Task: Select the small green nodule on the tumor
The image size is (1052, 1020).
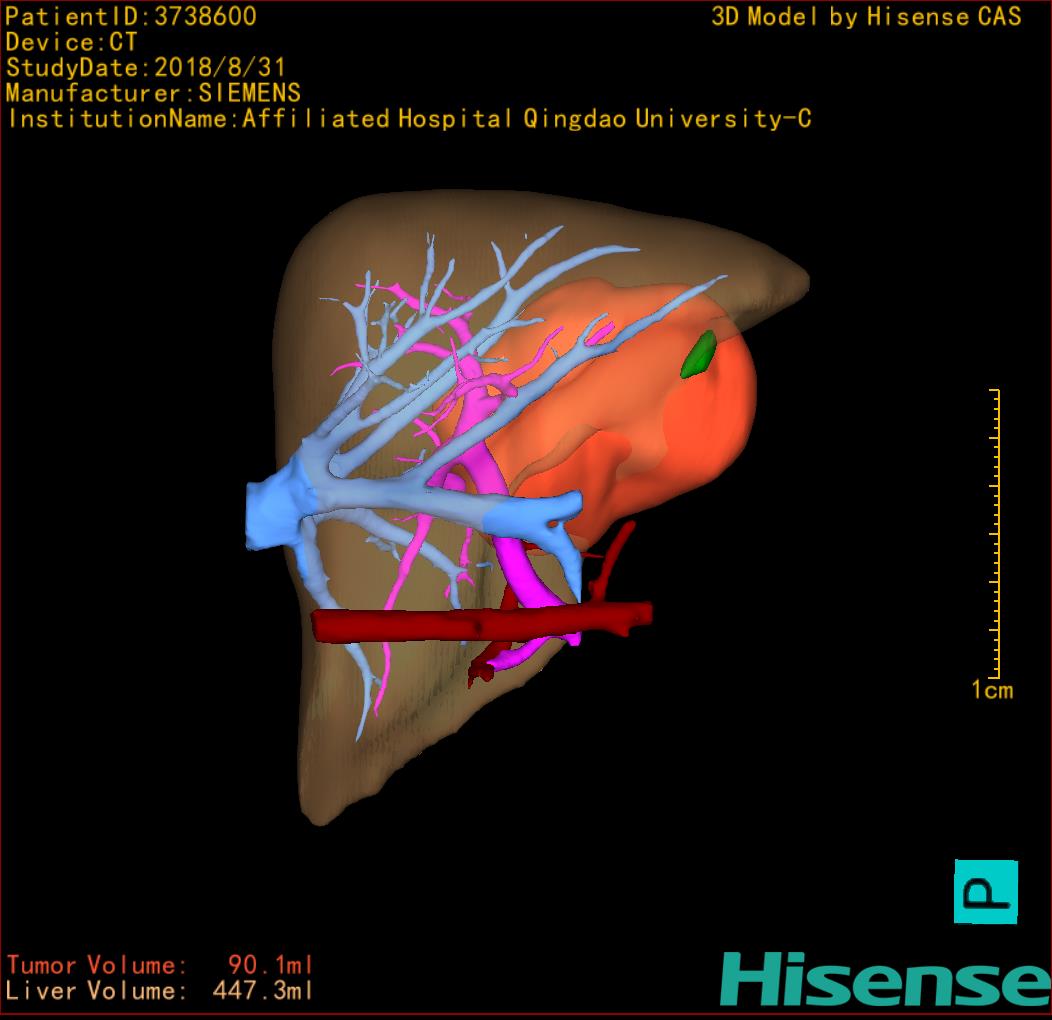Action: pyautogui.click(x=698, y=355)
